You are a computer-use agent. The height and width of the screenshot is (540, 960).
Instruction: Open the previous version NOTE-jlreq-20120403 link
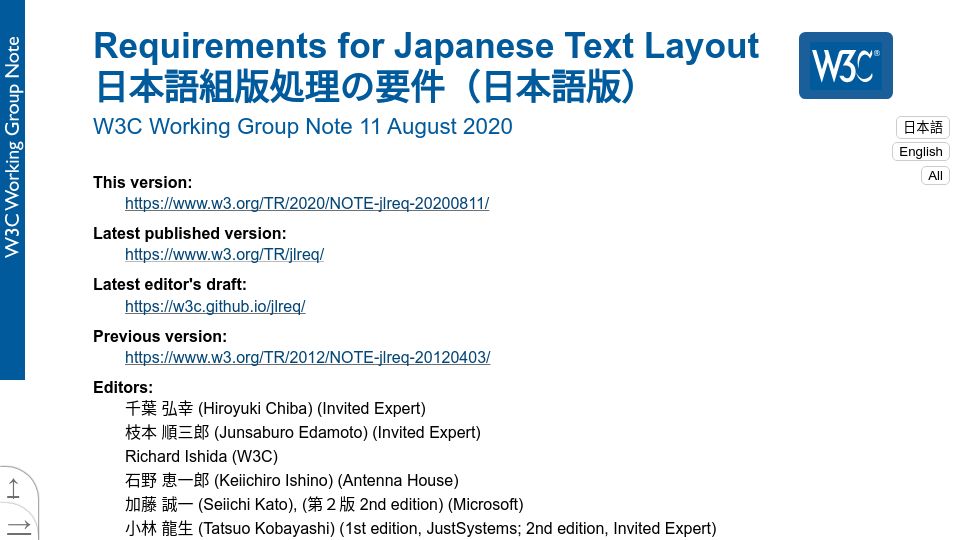[307, 357]
